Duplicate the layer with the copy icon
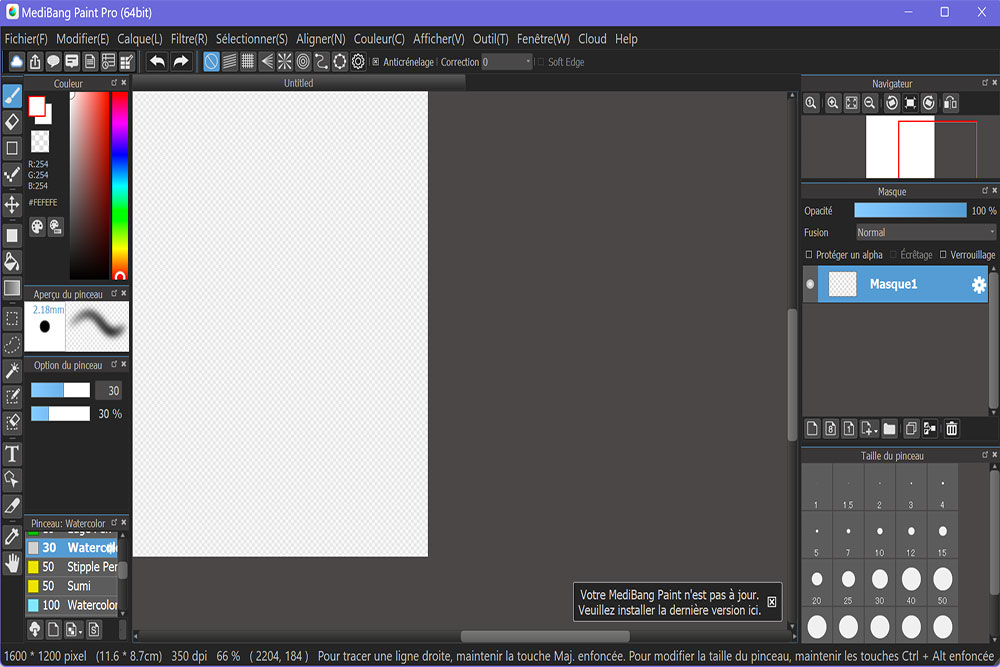The image size is (1000, 667). click(911, 429)
